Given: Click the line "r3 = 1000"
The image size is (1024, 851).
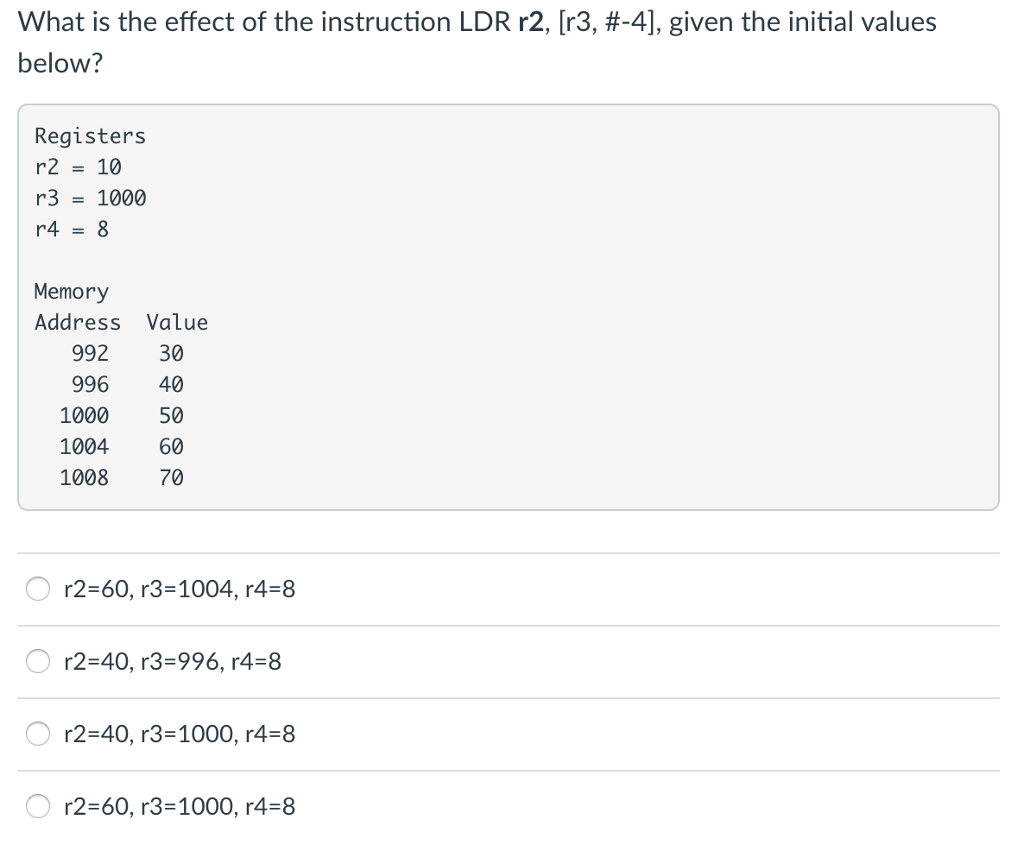Looking at the screenshot, I should click(89, 198).
